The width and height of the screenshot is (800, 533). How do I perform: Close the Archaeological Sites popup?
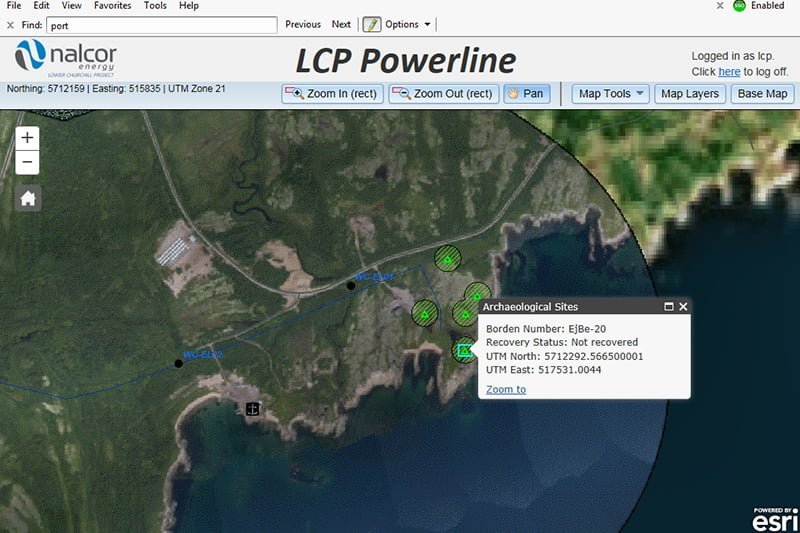pos(683,307)
